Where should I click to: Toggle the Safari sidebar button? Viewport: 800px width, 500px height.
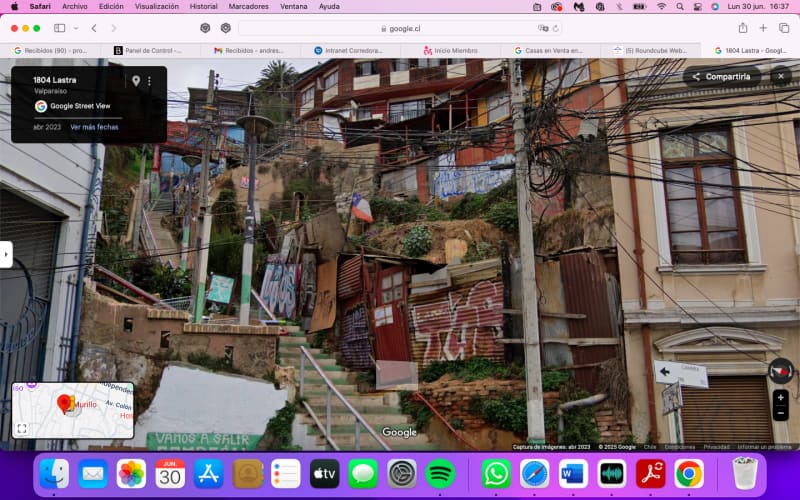[60, 28]
